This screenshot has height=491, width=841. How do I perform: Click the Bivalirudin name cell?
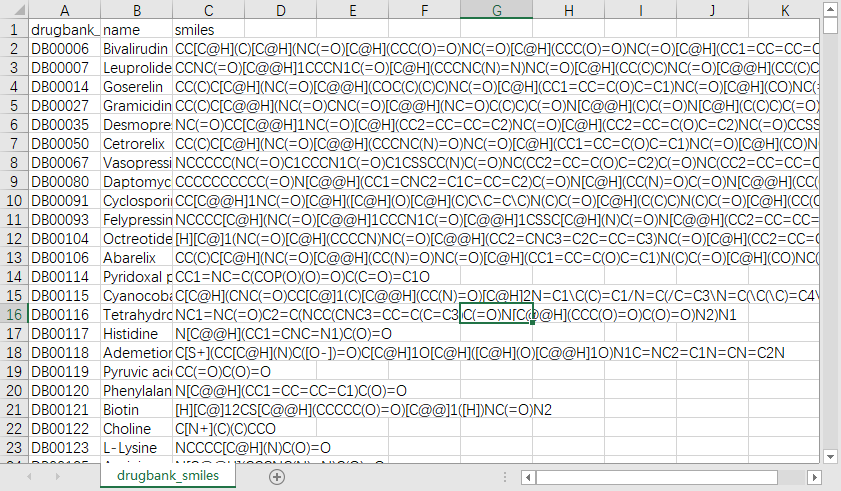[x=137, y=49]
